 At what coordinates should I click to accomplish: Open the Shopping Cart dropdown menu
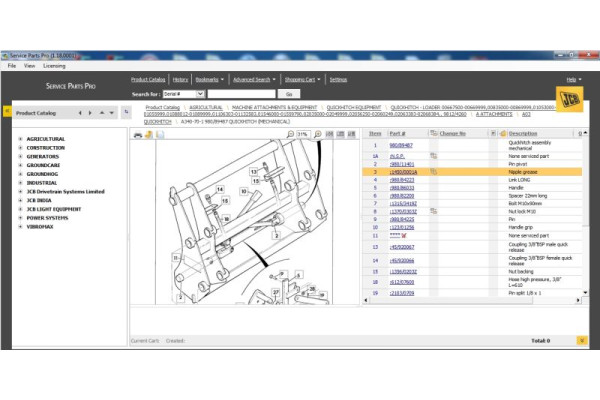click(301, 78)
